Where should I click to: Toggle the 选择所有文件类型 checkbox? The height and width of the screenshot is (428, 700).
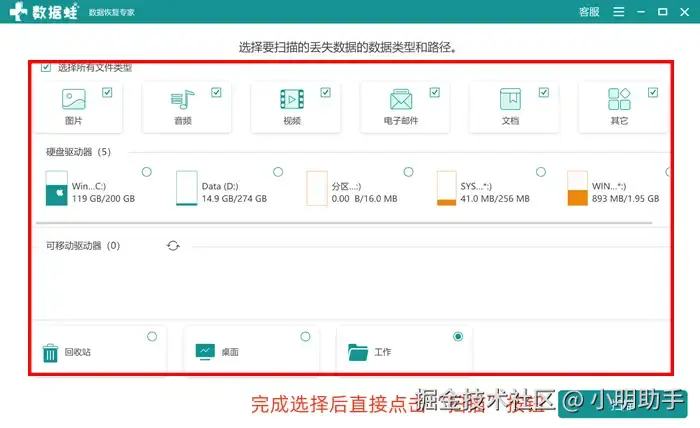click(x=46, y=67)
